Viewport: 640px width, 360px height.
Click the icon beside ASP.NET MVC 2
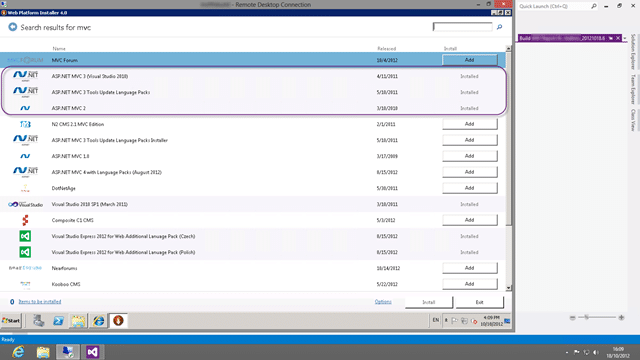tap(25, 108)
